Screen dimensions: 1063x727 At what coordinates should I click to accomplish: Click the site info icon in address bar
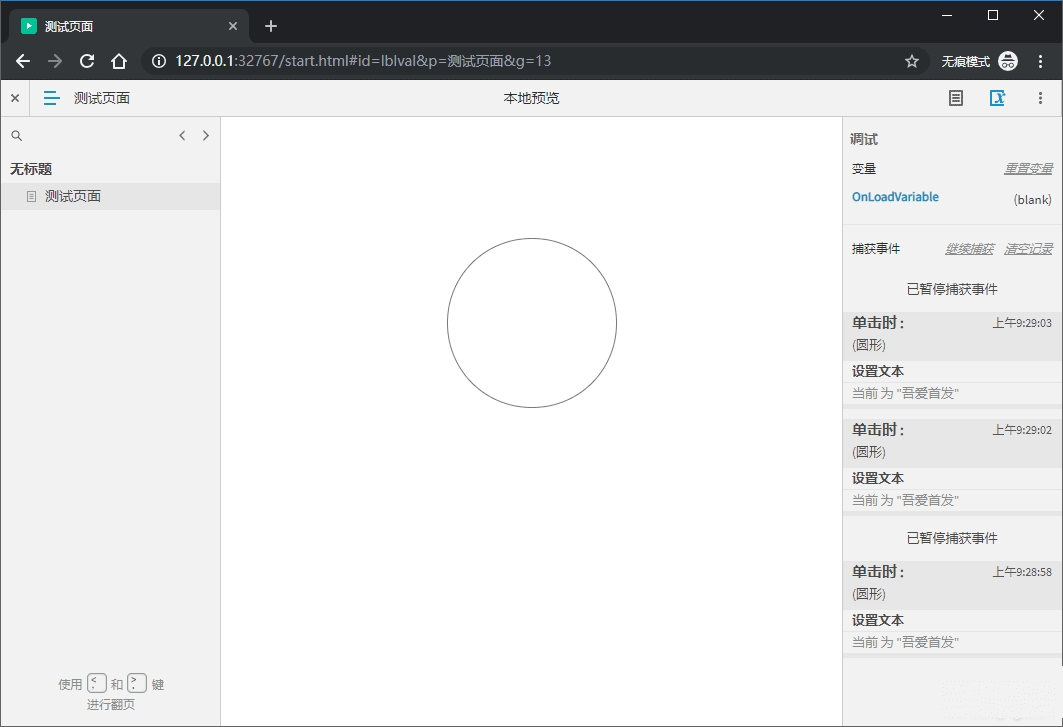coord(159,61)
